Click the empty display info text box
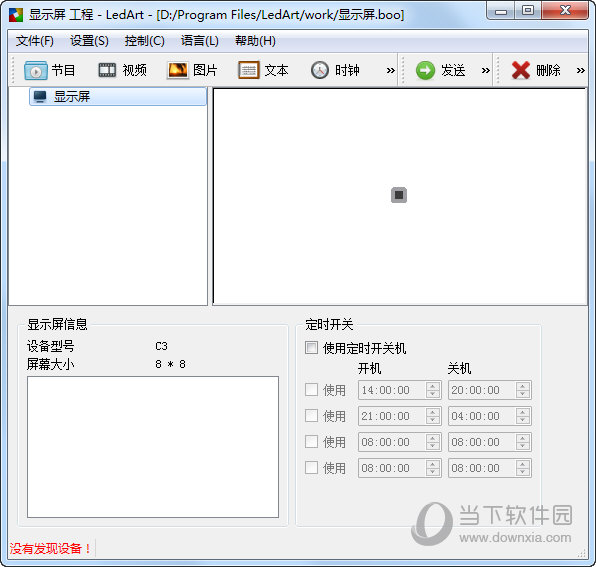Screen dimensions: 596x567 [x=153, y=447]
